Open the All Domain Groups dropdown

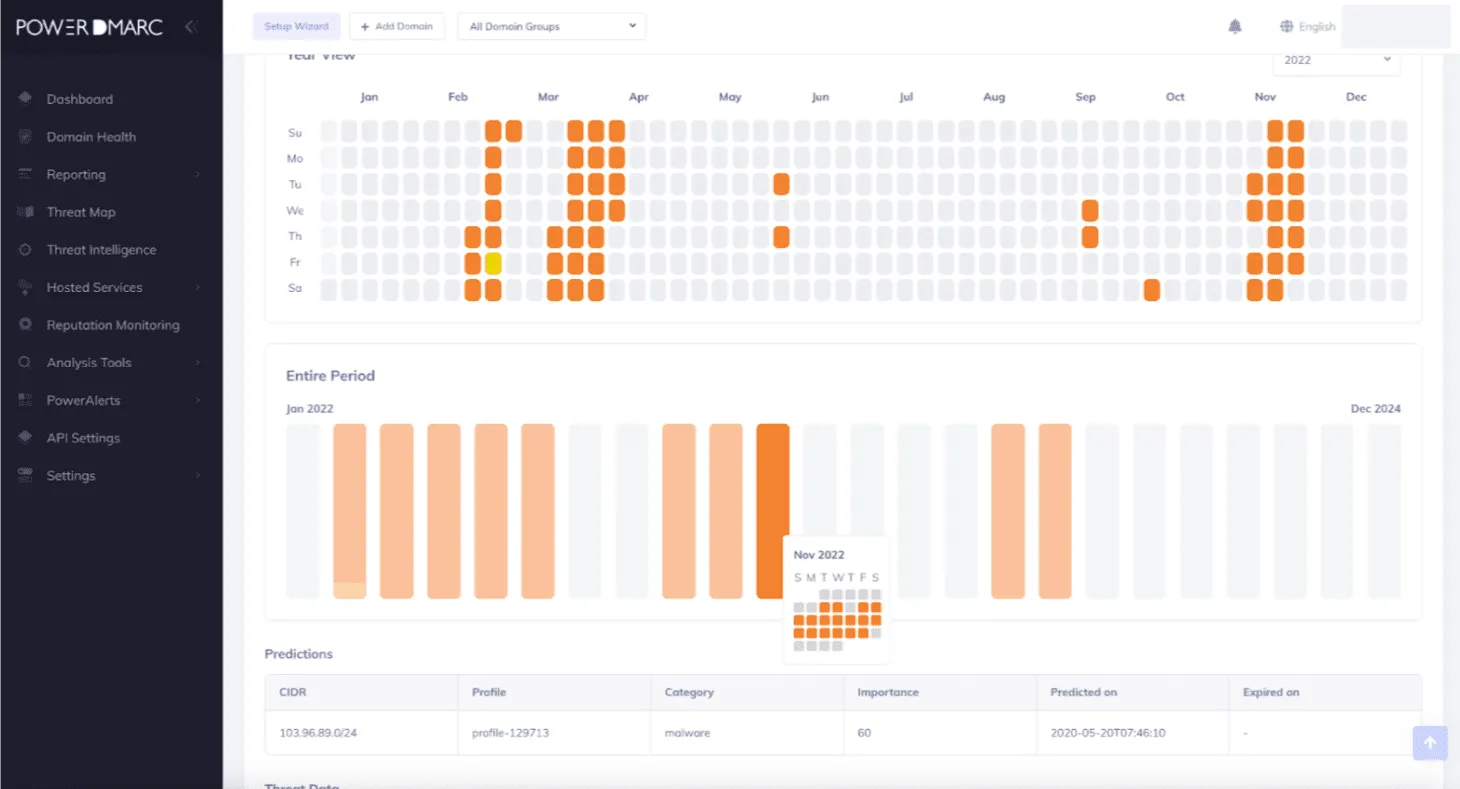click(x=551, y=26)
